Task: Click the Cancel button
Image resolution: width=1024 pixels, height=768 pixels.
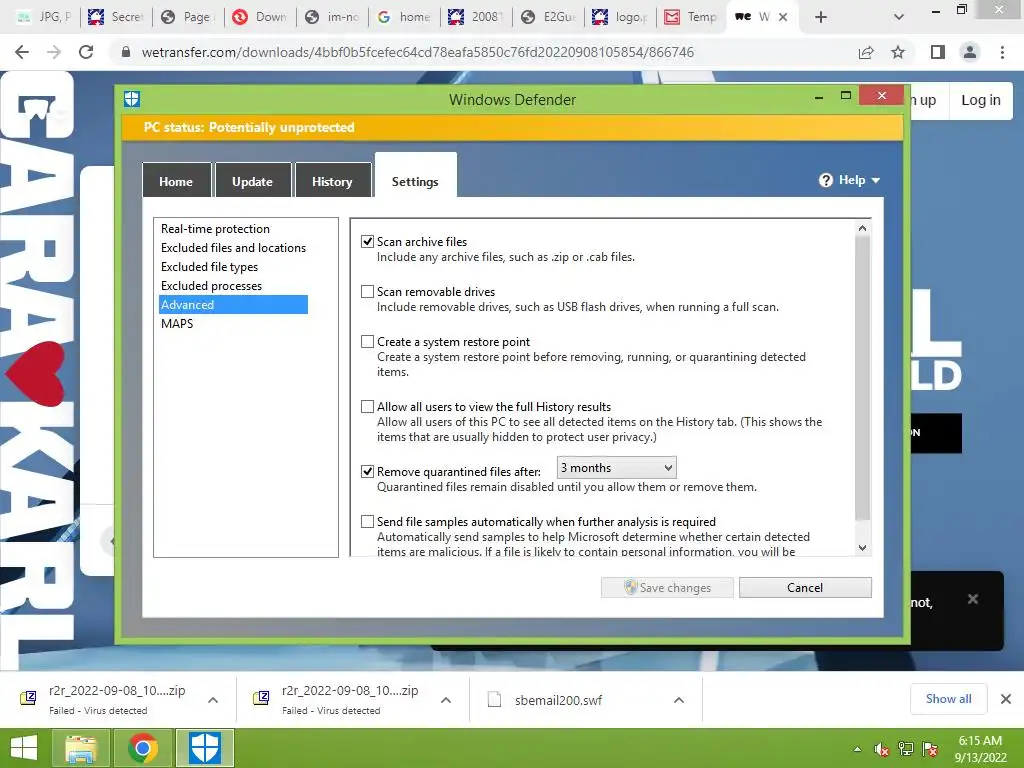Action: point(805,588)
